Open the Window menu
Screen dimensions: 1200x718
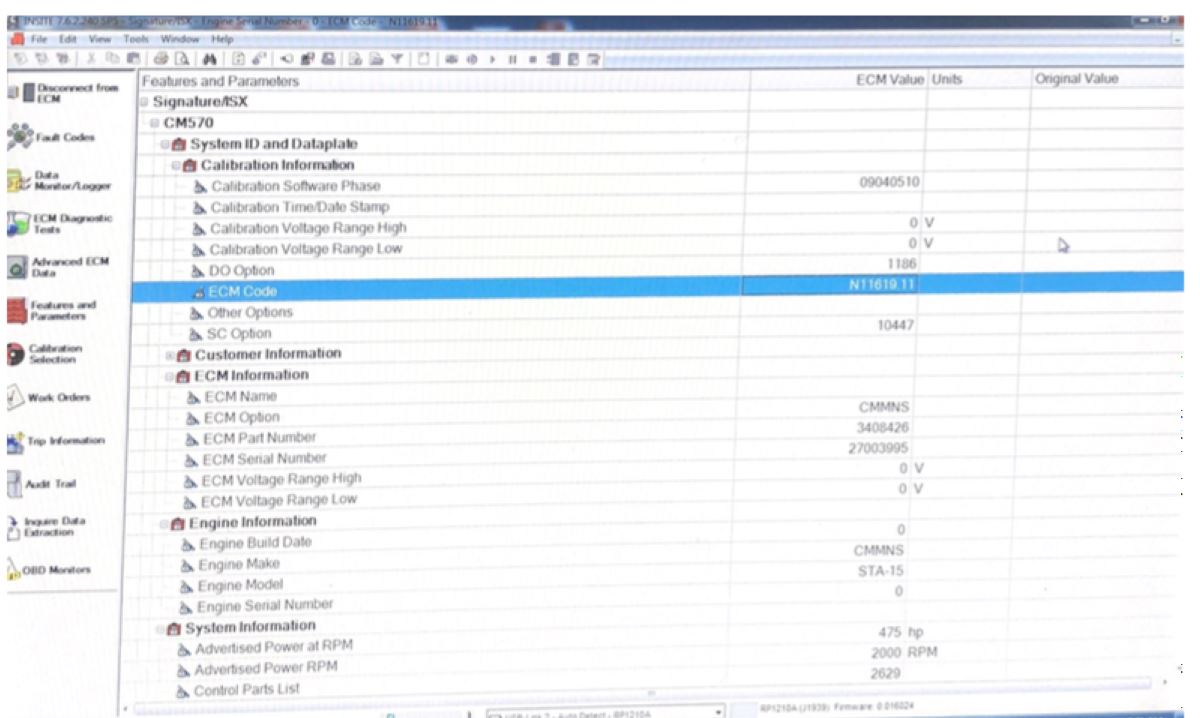180,39
